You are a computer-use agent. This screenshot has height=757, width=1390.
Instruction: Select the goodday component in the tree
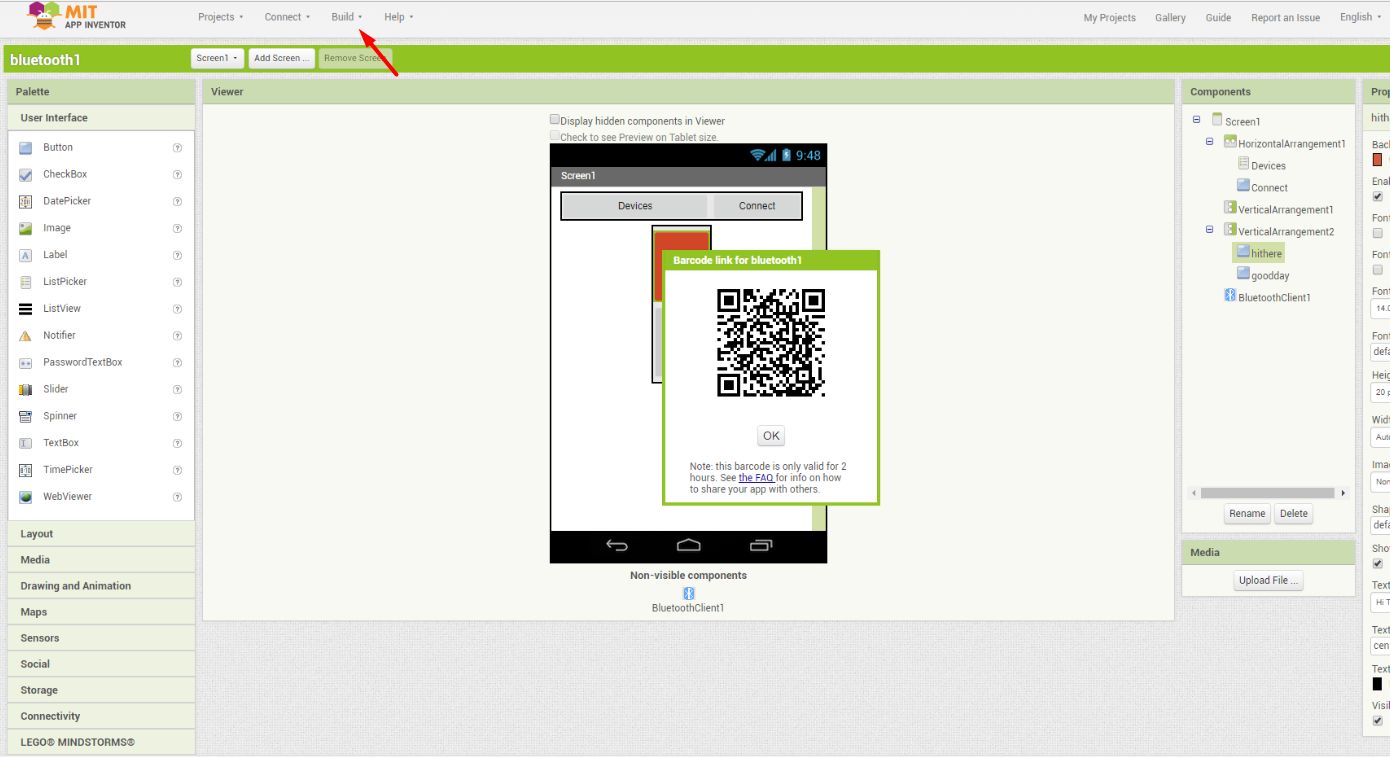pyautogui.click(x=1262, y=275)
